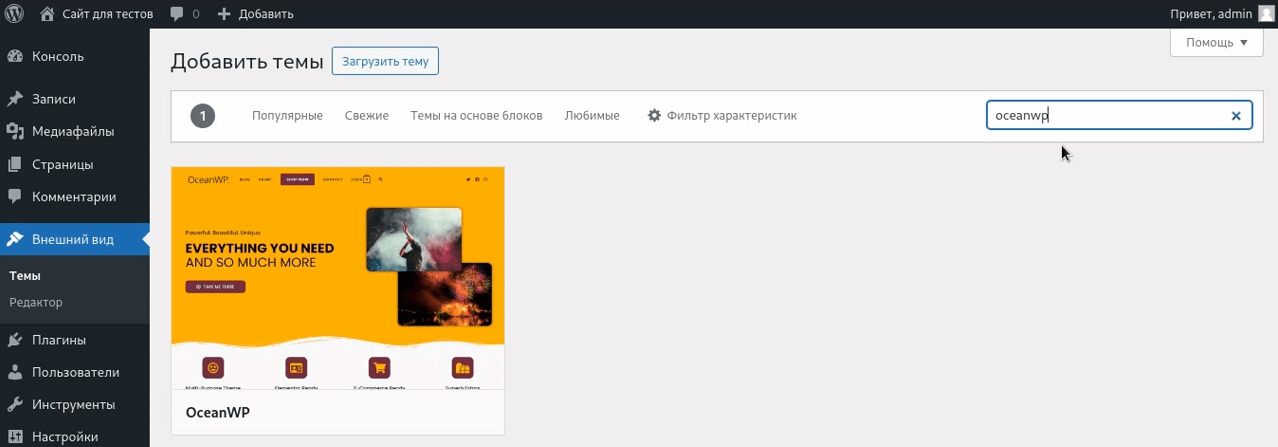Image resolution: width=1278 pixels, height=447 pixels.
Task: Click the Загрузить тему button
Action: coord(385,61)
